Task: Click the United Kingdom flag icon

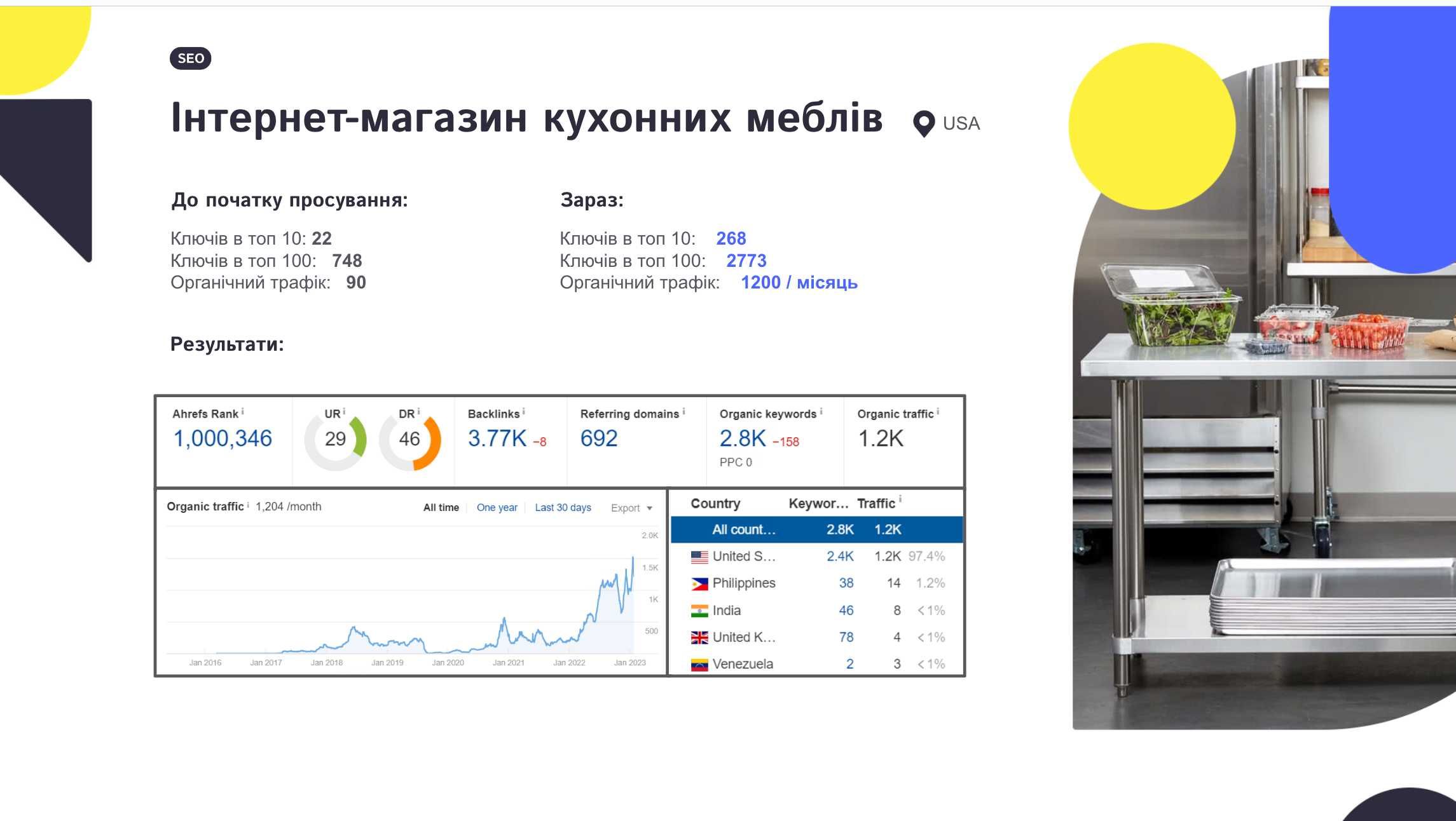Action: pos(699,637)
